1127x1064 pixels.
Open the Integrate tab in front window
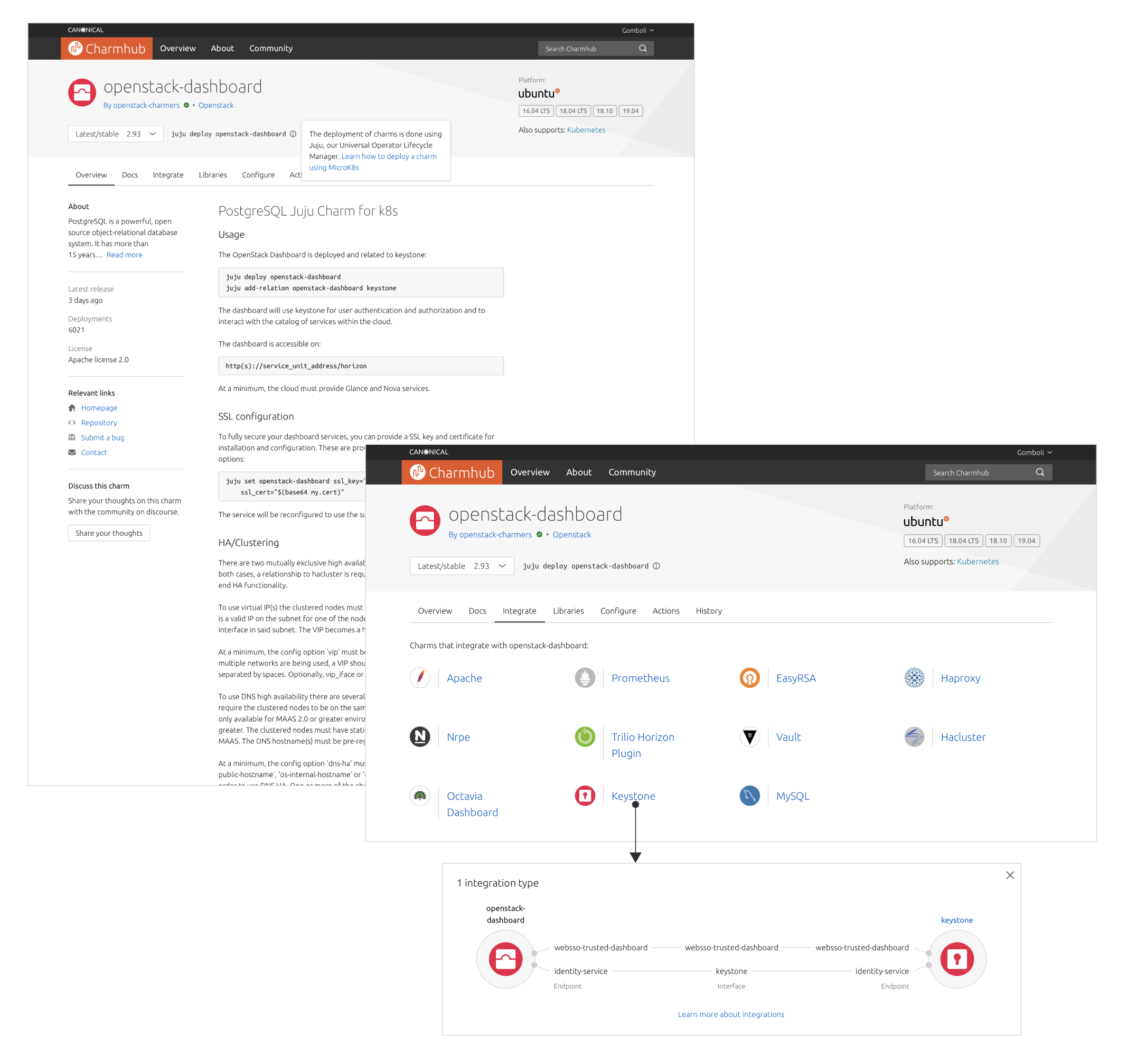tap(519, 611)
